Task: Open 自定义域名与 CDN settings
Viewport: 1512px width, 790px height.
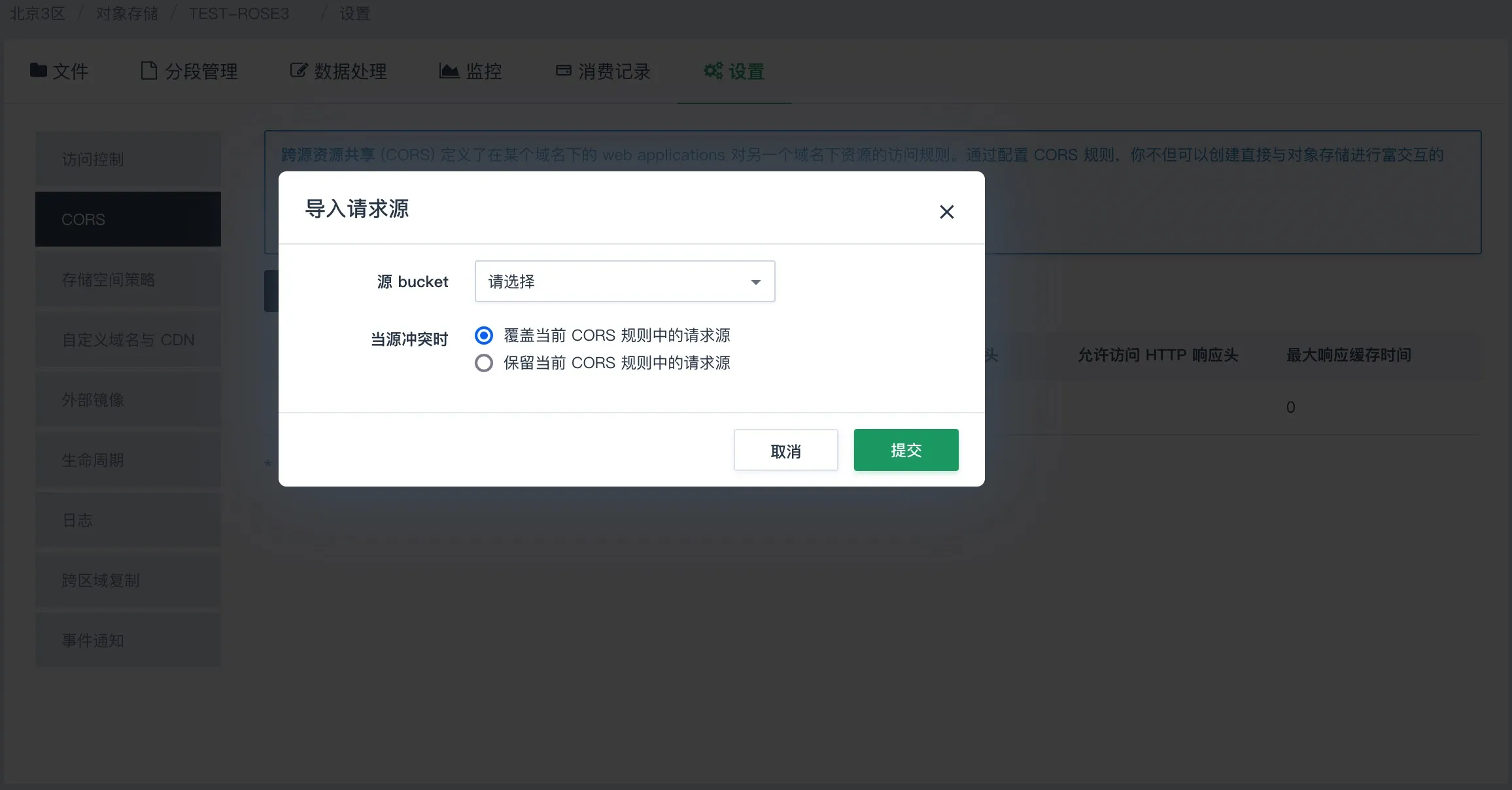Action: click(128, 340)
